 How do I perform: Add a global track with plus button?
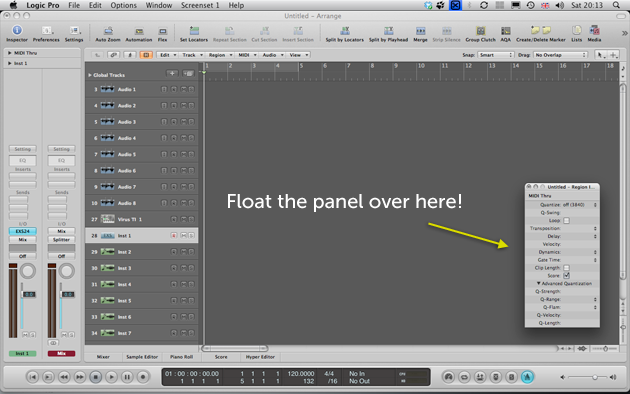(x=172, y=73)
